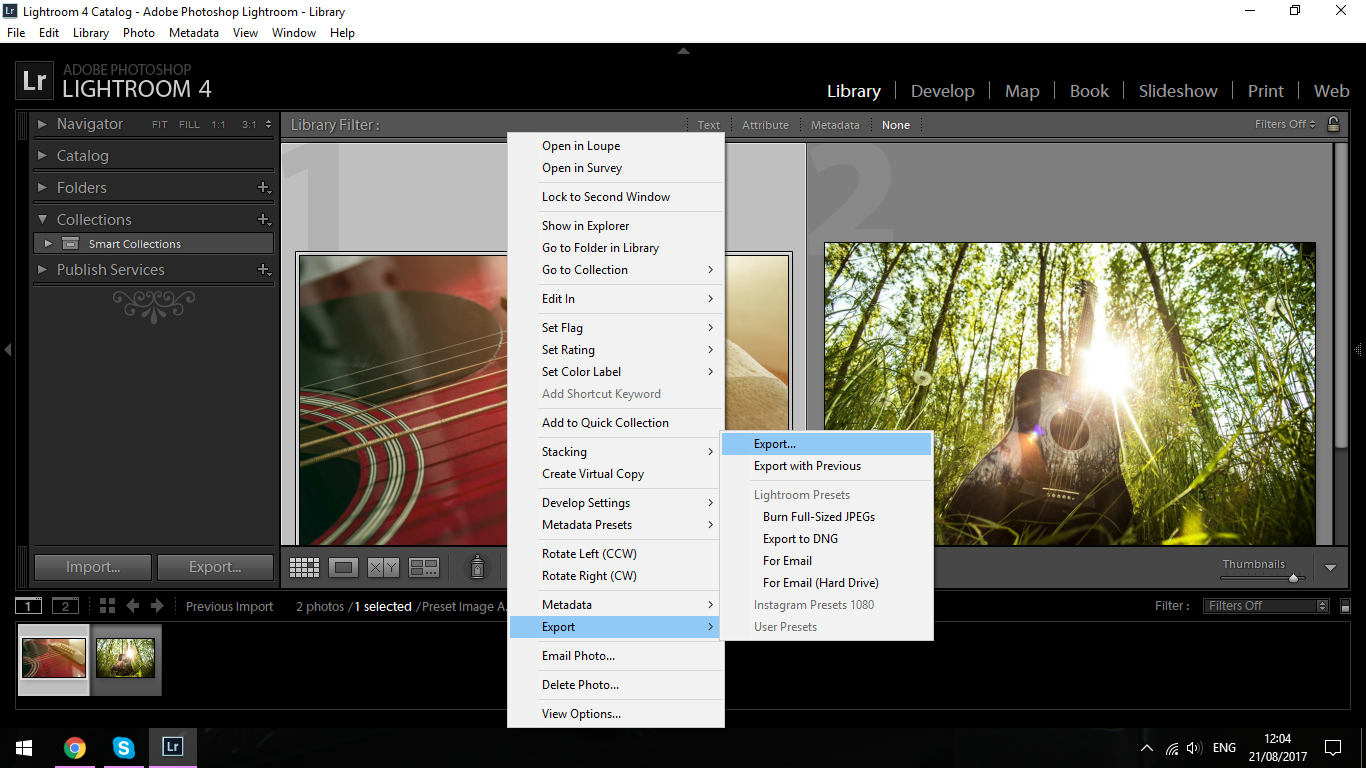Open toolbar content dropdown triangle
1366x768 pixels.
click(1330, 567)
